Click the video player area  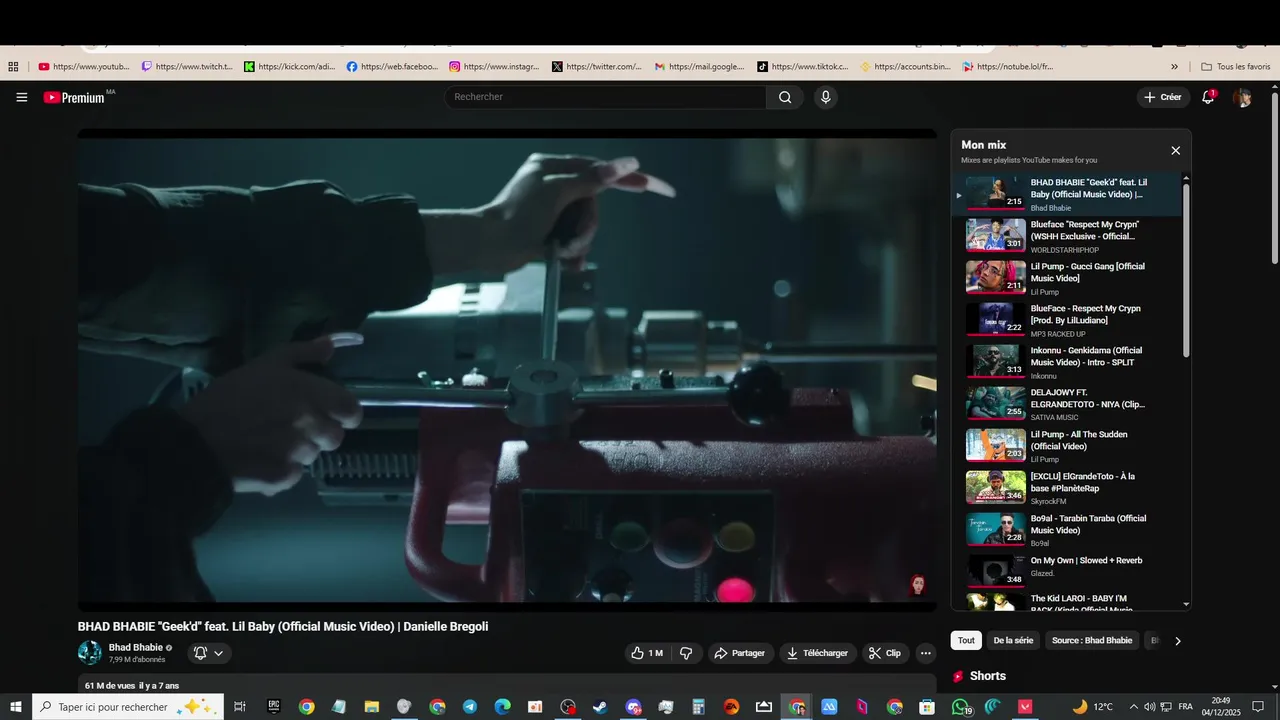click(x=507, y=369)
